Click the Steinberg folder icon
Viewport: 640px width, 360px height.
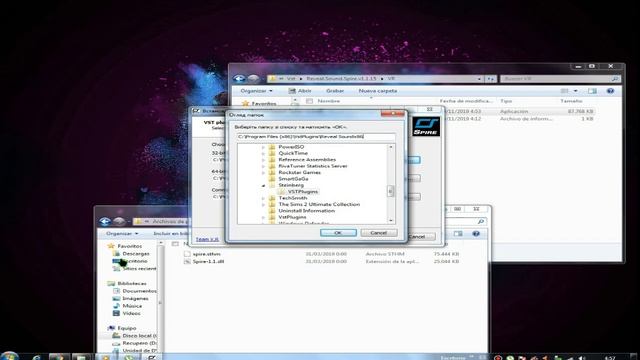tap(272, 185)
